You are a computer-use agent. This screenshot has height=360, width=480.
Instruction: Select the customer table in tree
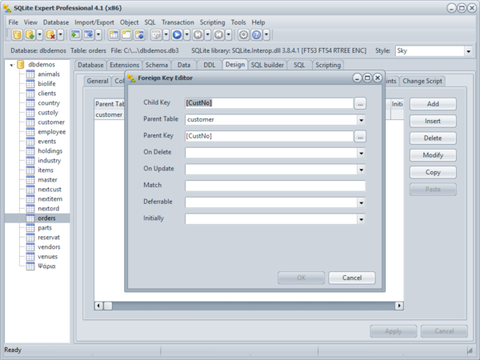[51, 122]
